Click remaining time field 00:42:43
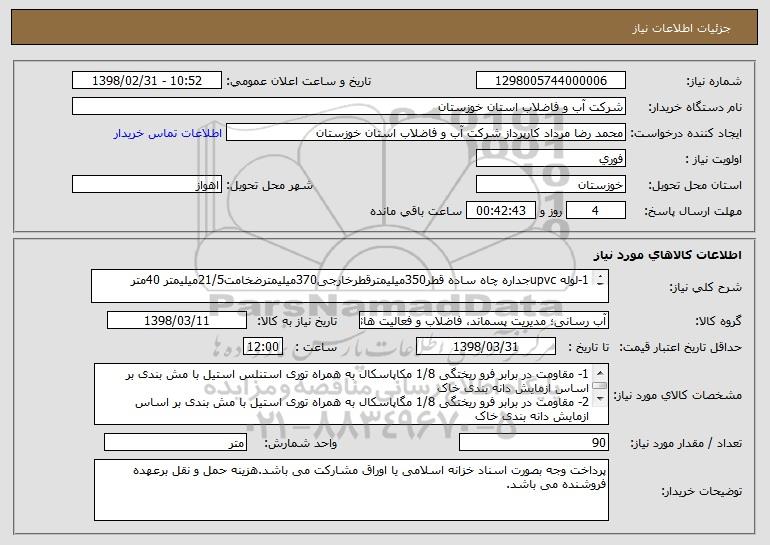 500,210
